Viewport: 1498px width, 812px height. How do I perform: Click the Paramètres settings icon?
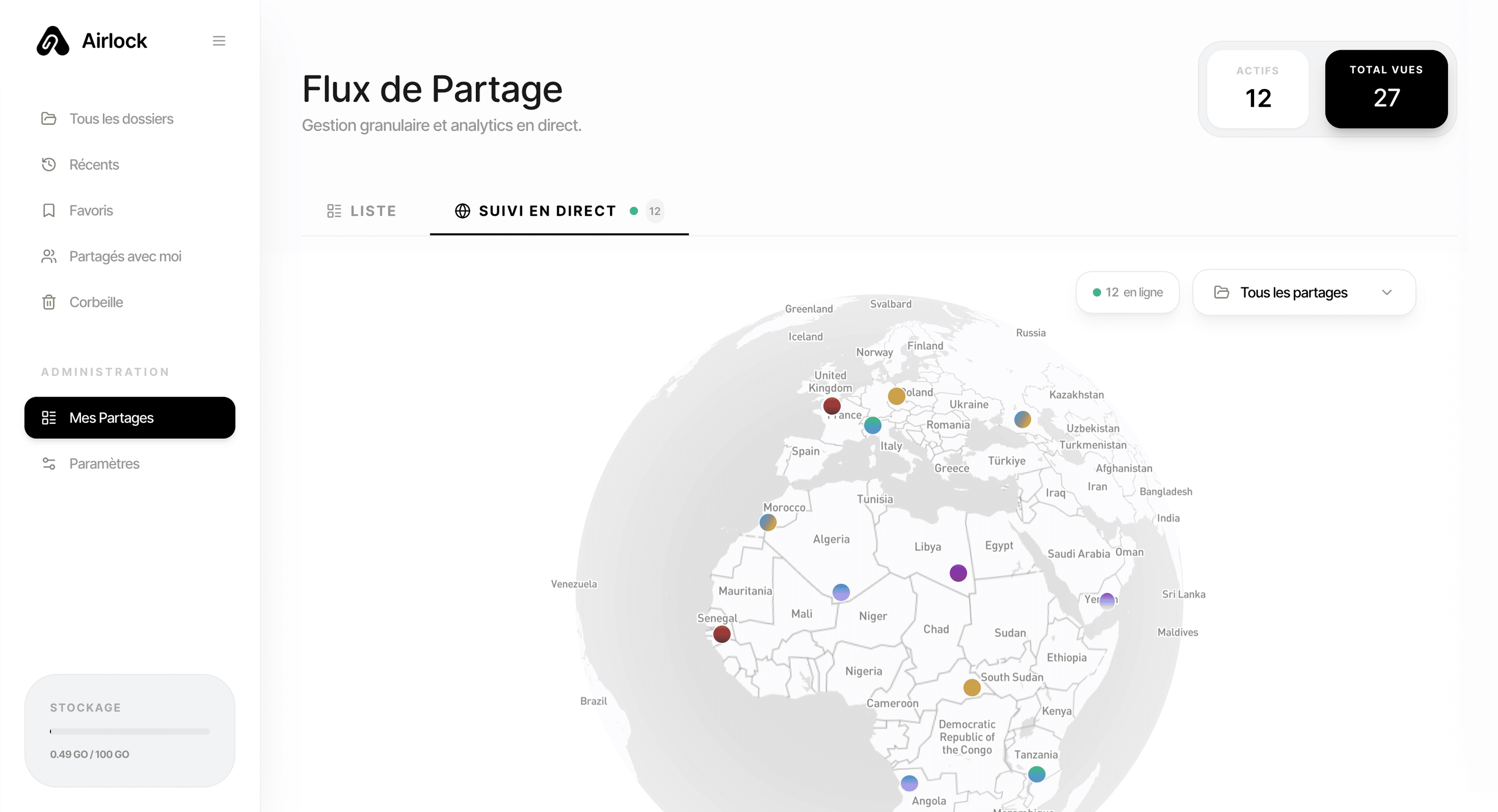50,463
